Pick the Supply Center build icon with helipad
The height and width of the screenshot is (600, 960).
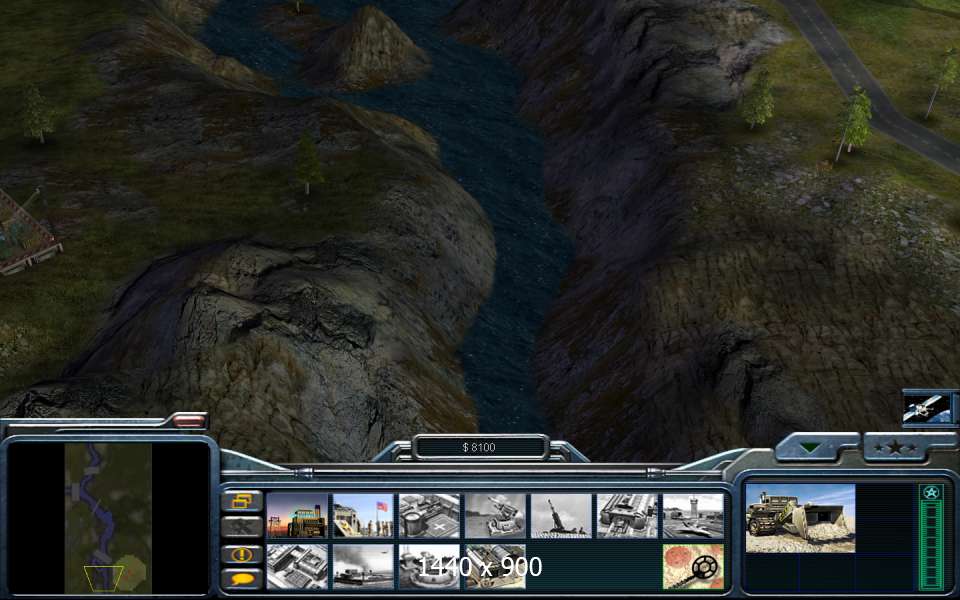[x=429, y=516]
